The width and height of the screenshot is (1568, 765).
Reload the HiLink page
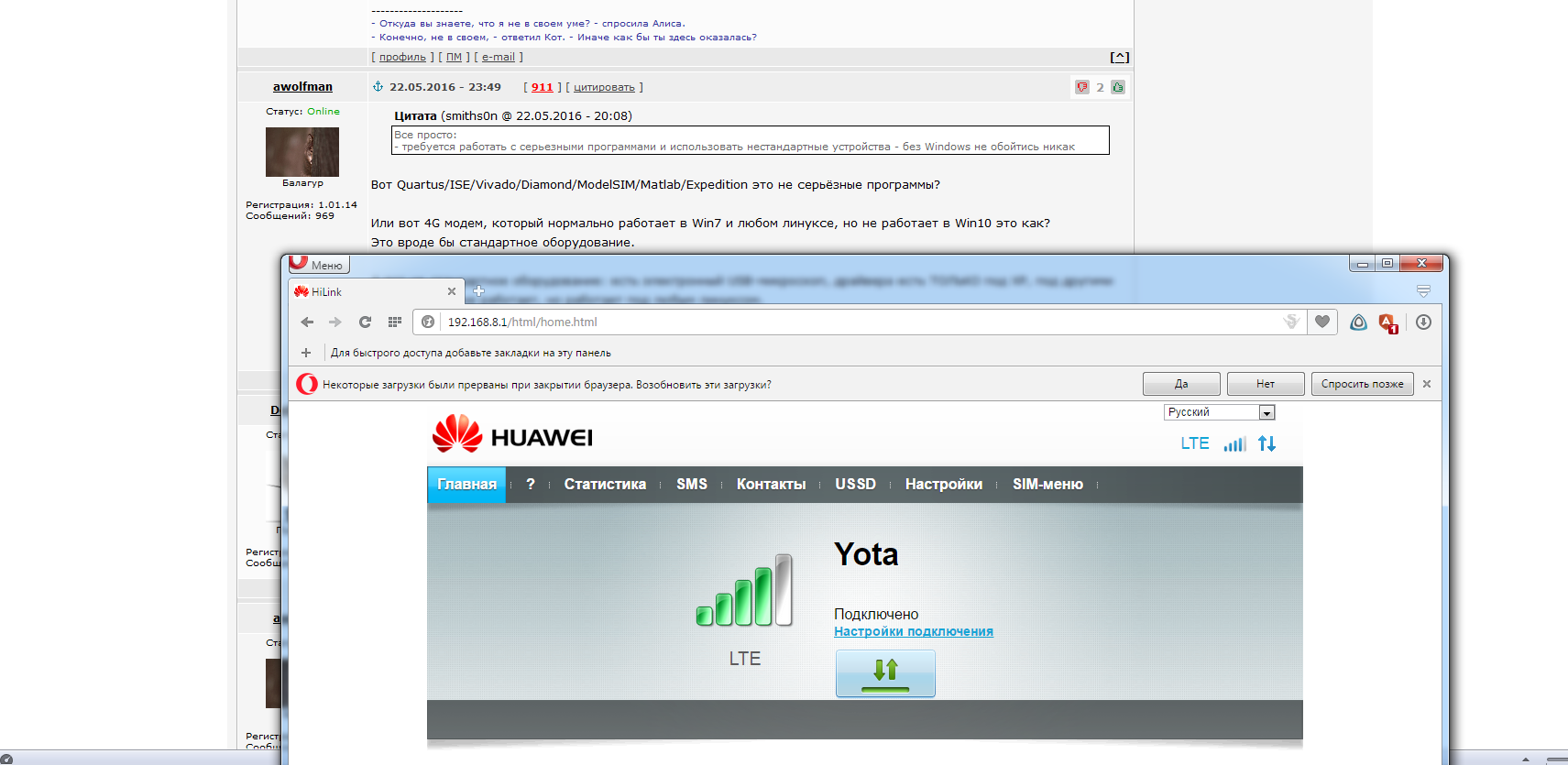tap(365, 322)
